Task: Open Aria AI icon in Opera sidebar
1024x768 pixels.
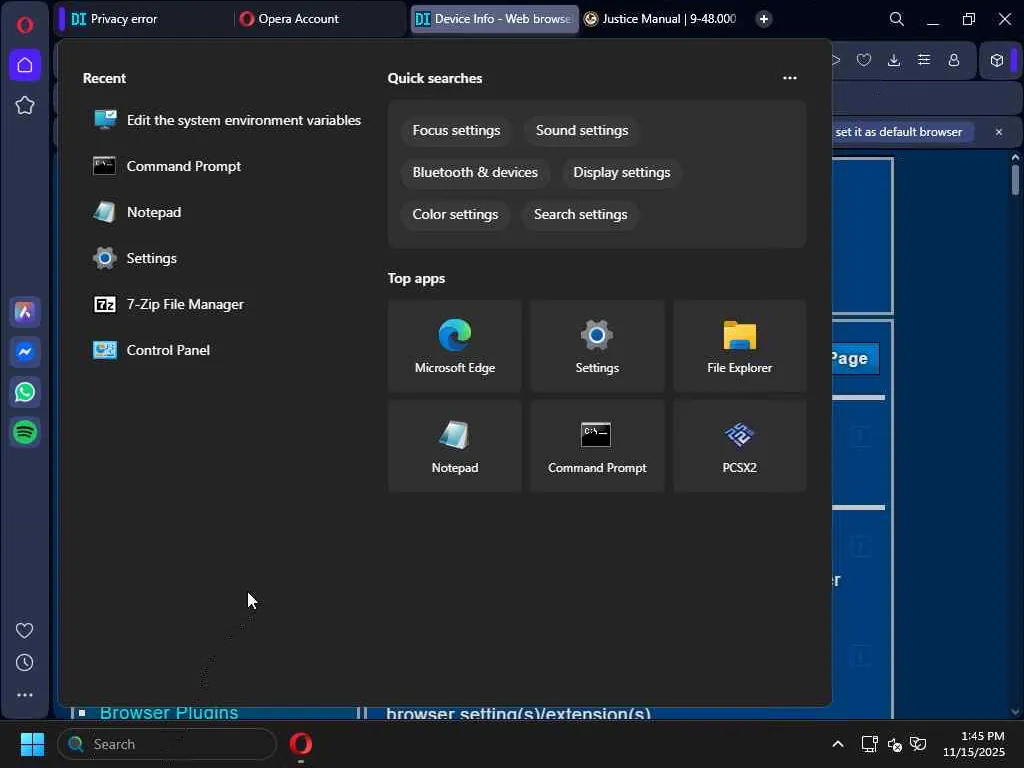Action: click(25, 312)
